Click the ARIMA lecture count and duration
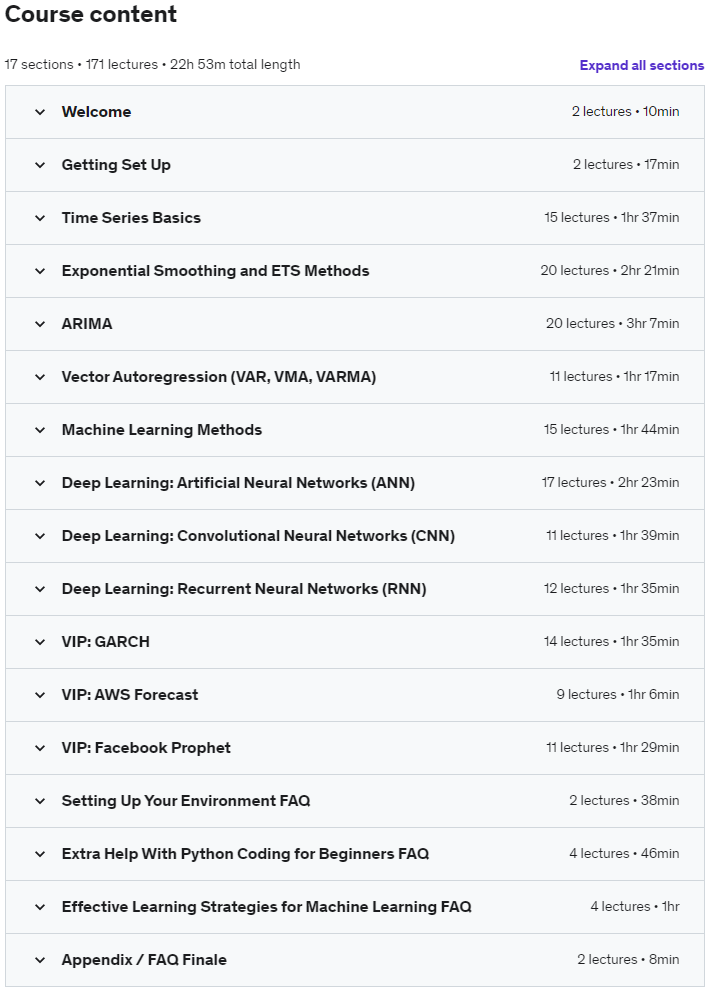This screenshot has height=994, width=709. click(612, 324)
